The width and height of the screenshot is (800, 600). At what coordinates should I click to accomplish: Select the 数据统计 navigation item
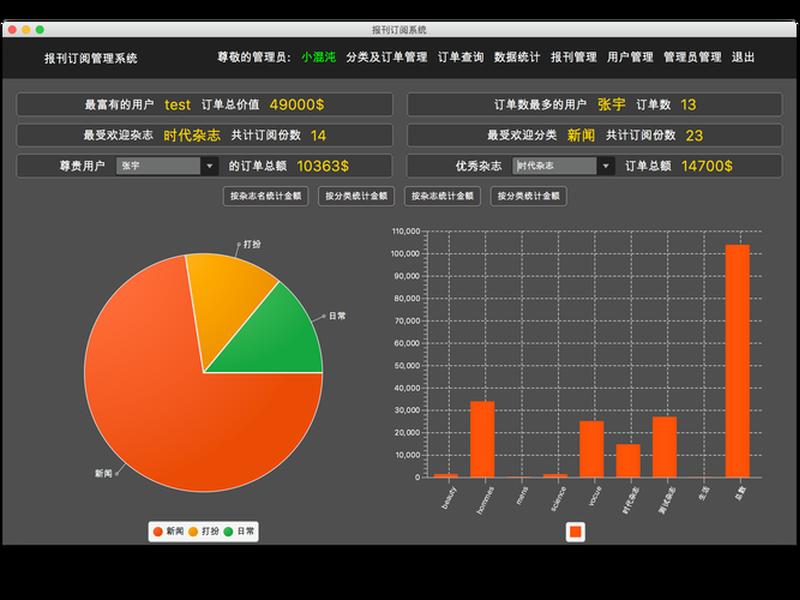point(516,57)
